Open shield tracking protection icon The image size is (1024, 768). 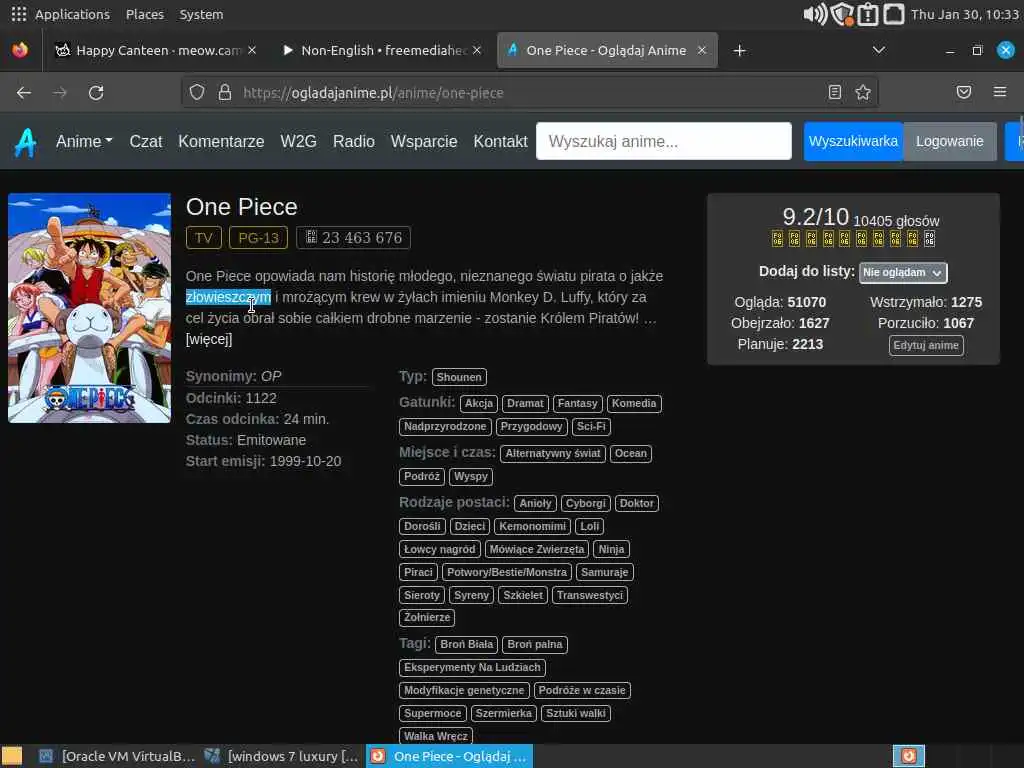coord(197,92)
